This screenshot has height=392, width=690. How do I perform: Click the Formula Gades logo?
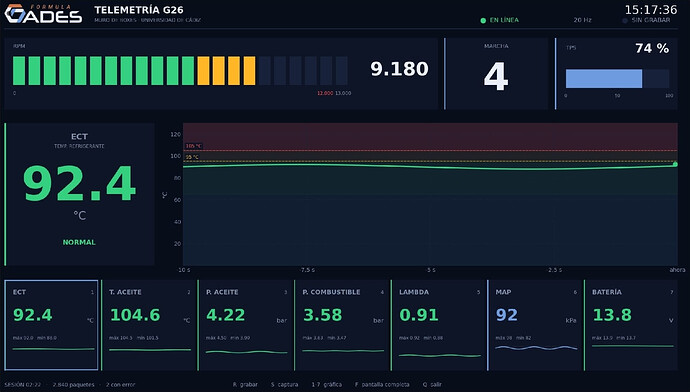(43, 14)
